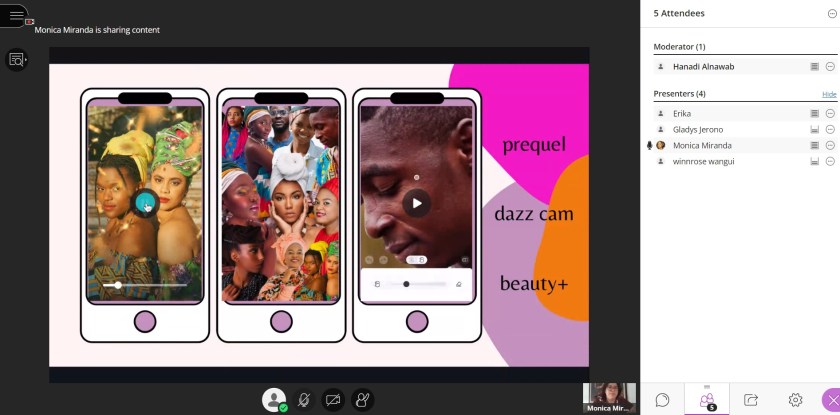840x415 pixels.
Task: Click slider on the first phone mockup
Action: pyautogui.click(x=119, y=285)
